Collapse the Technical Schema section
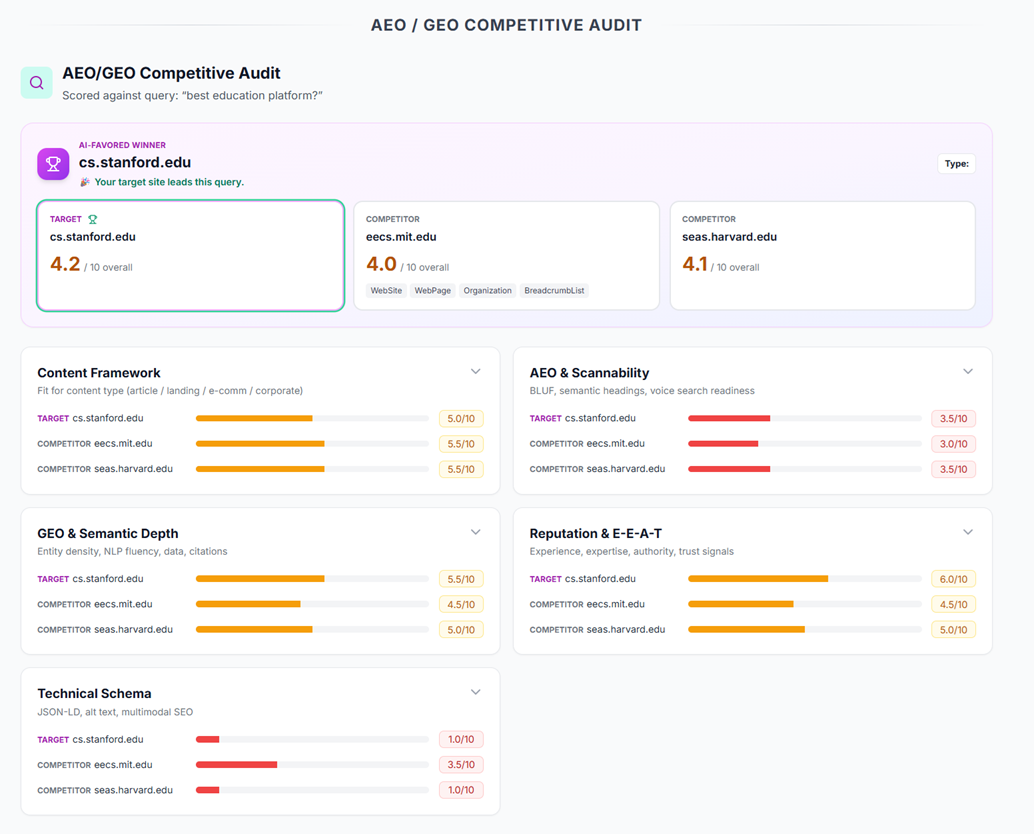The width and height of the screenshot is (1034, 834). 475,692
